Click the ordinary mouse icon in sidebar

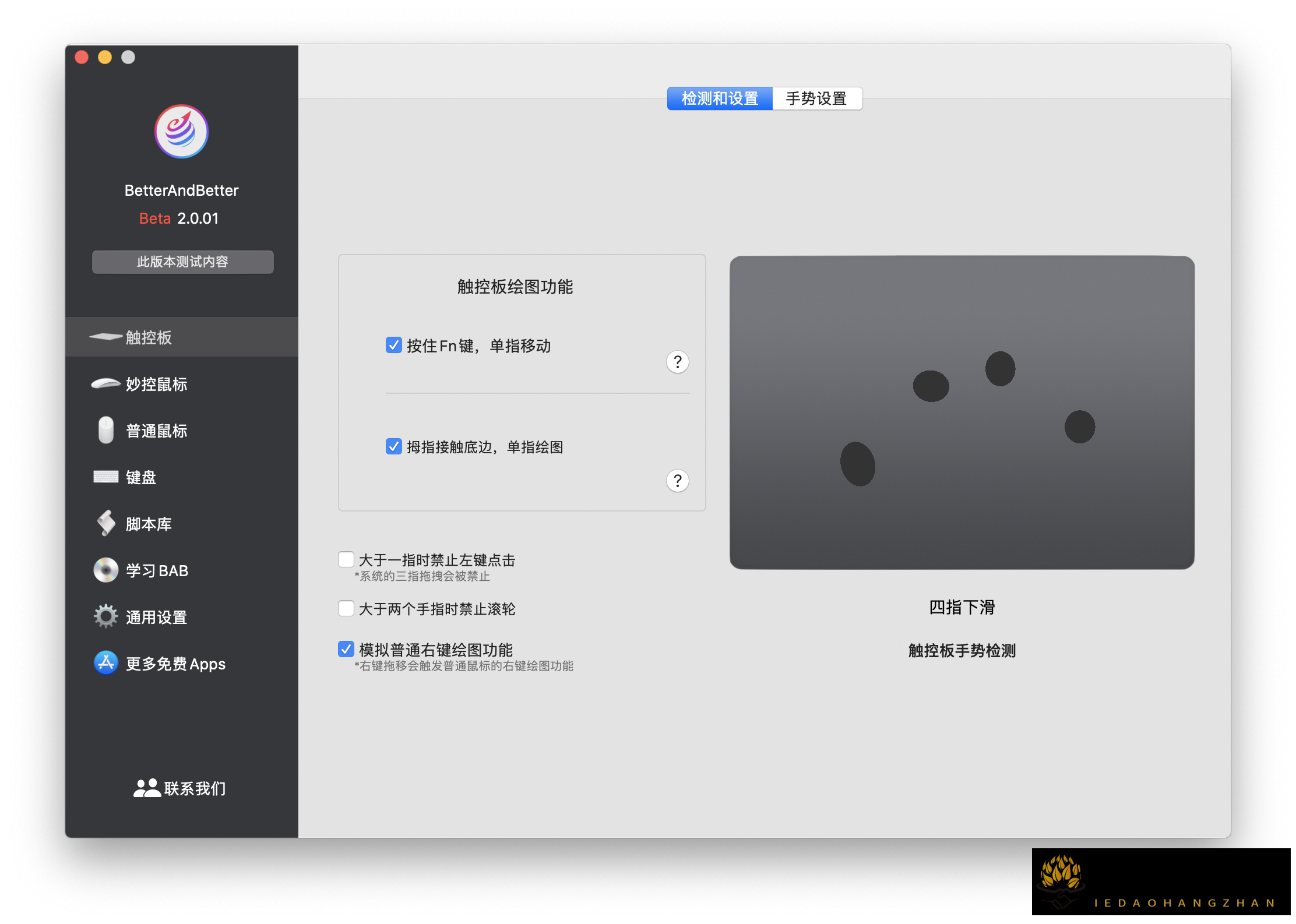pyautogui.click(x=105, y=430)
